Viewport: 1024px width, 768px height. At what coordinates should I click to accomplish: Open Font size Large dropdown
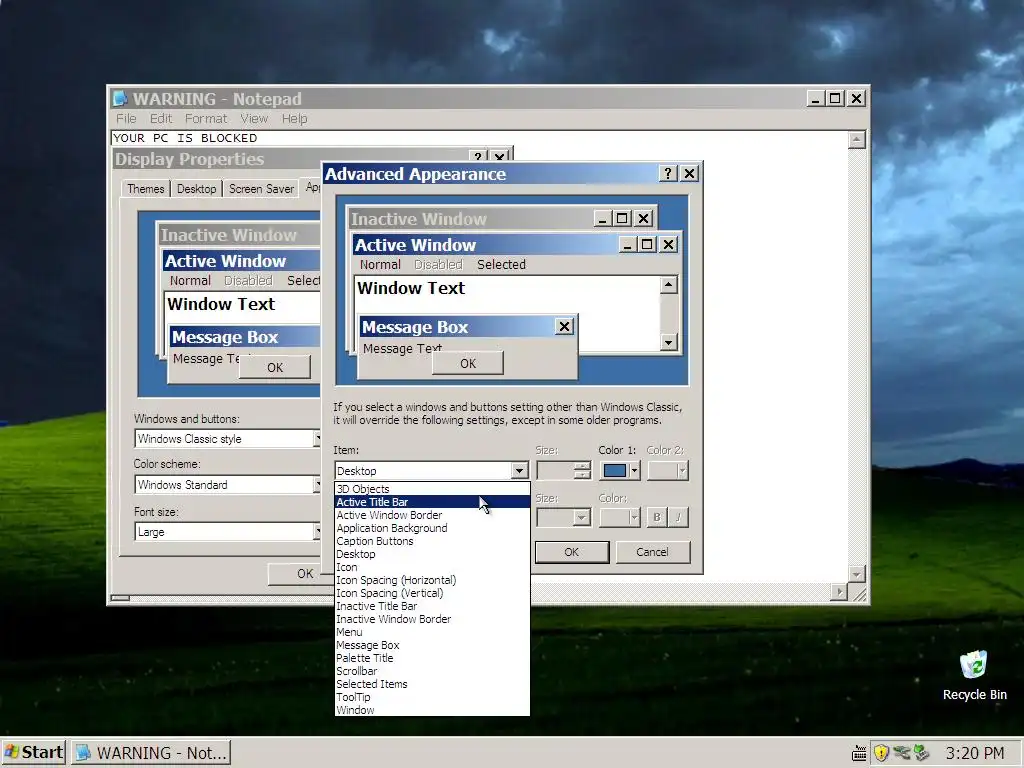pyautogui.click(x=227, y=532)
